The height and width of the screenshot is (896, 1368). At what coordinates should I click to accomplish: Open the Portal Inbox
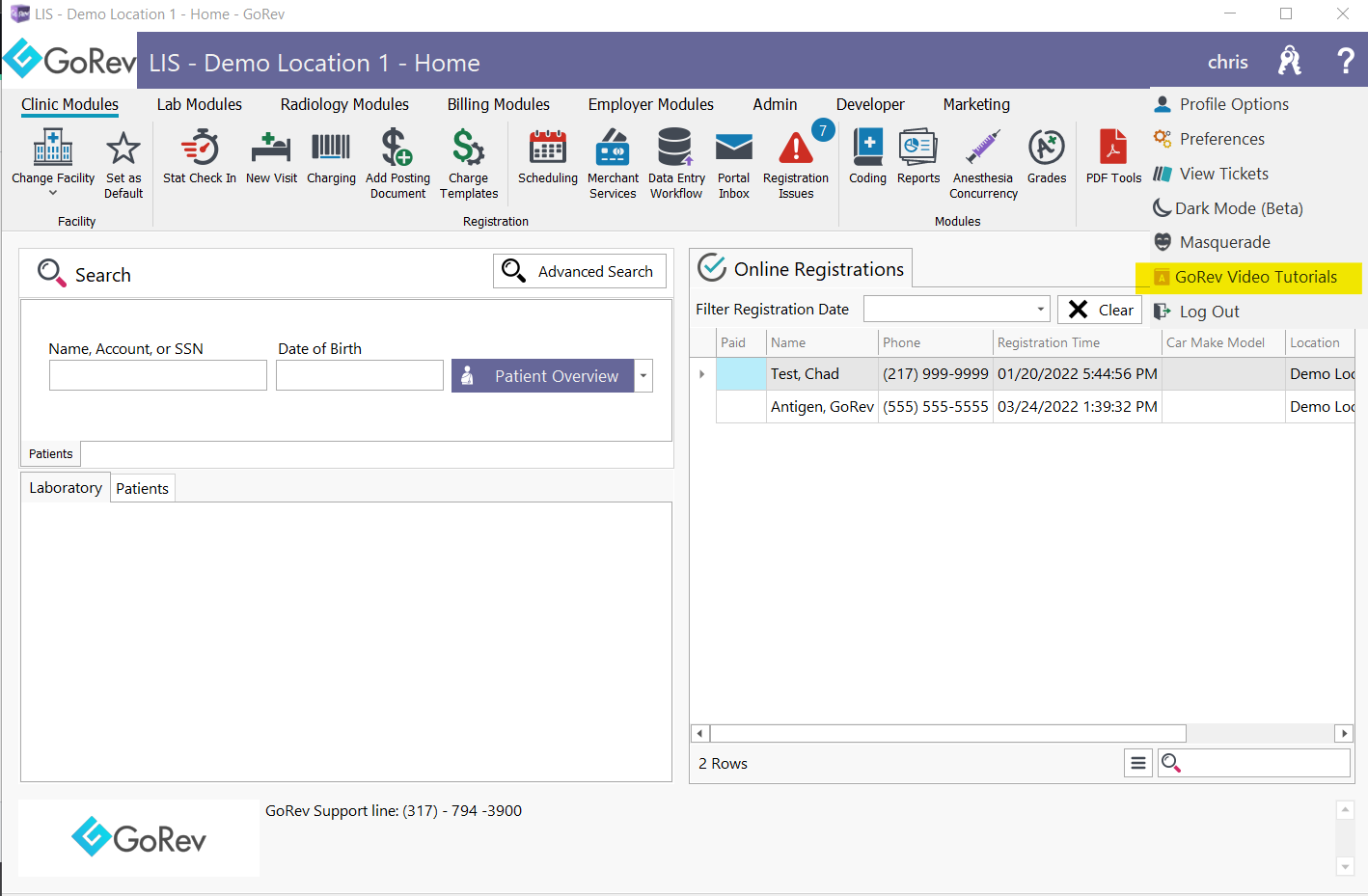733,164
